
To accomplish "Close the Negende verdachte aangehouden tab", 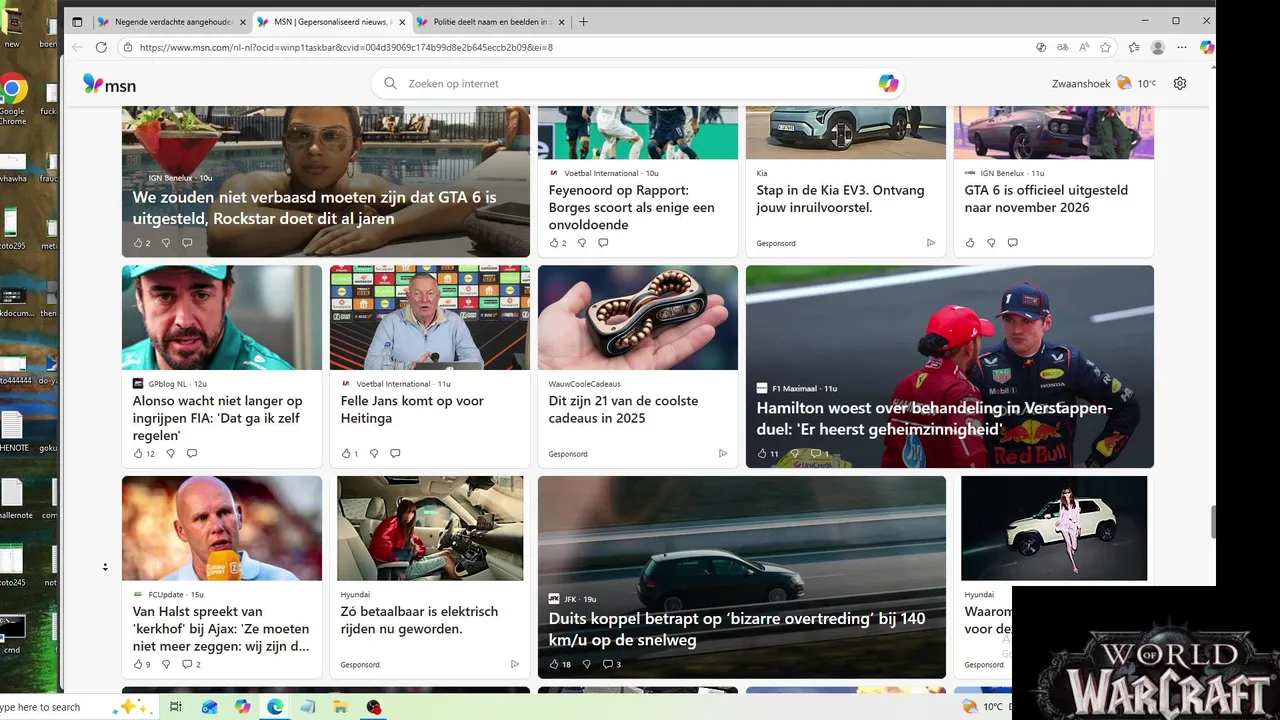I will pos(243,21).
